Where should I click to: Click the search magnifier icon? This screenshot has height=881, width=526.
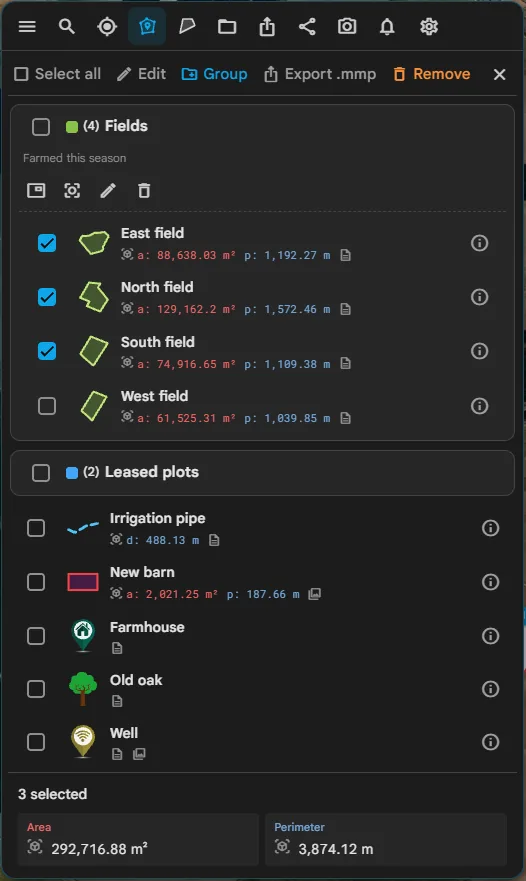pyautogui.click(x=67, y=26)
